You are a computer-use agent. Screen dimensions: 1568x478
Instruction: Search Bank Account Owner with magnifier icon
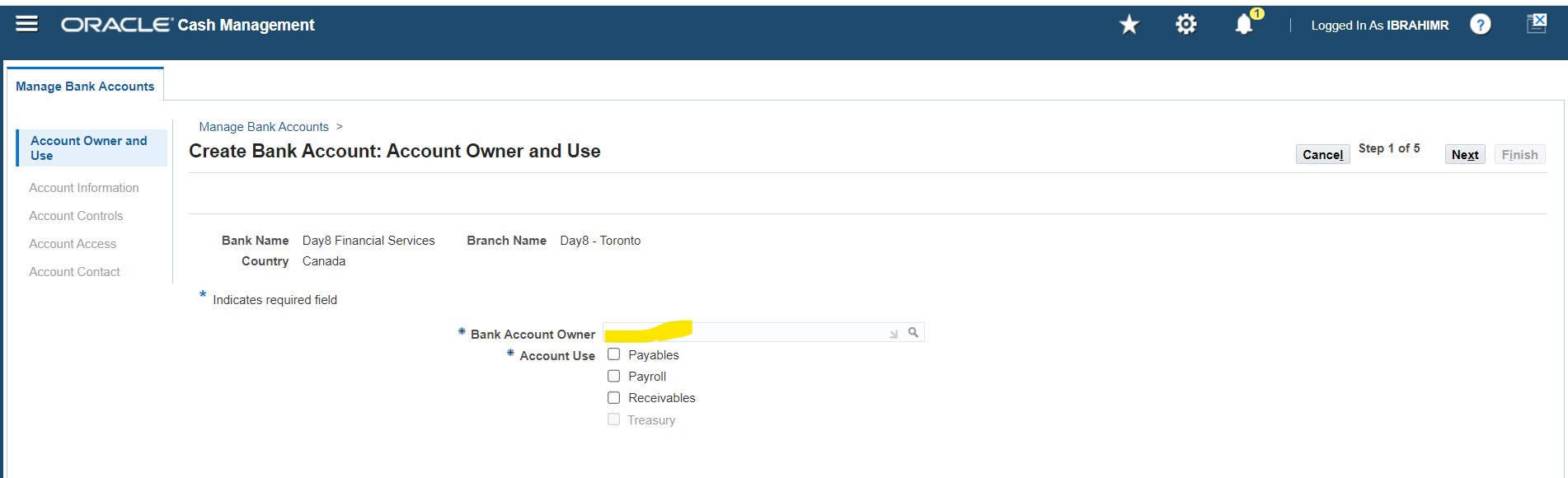(913, 332)
